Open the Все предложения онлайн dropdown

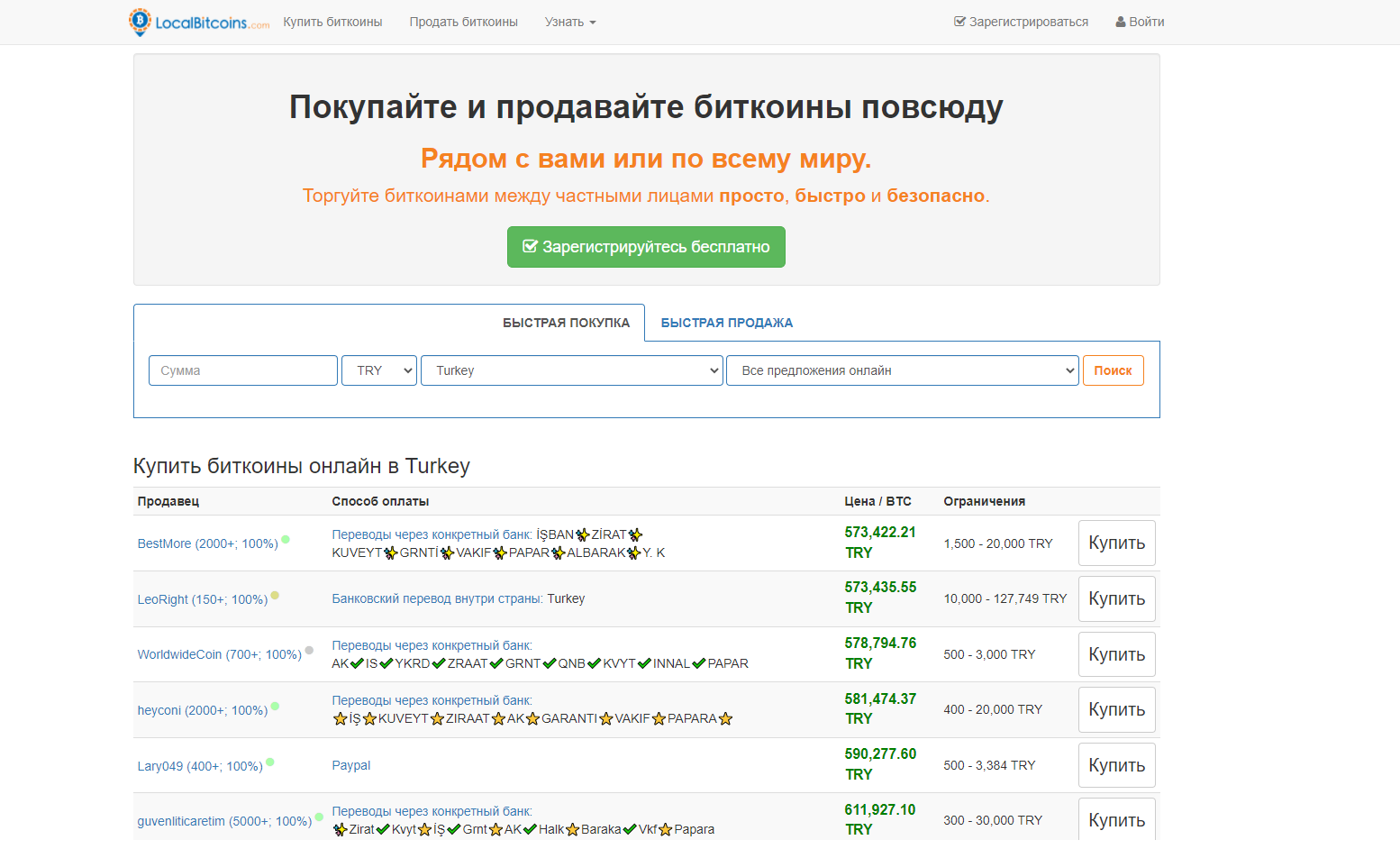tap(903, 370)
